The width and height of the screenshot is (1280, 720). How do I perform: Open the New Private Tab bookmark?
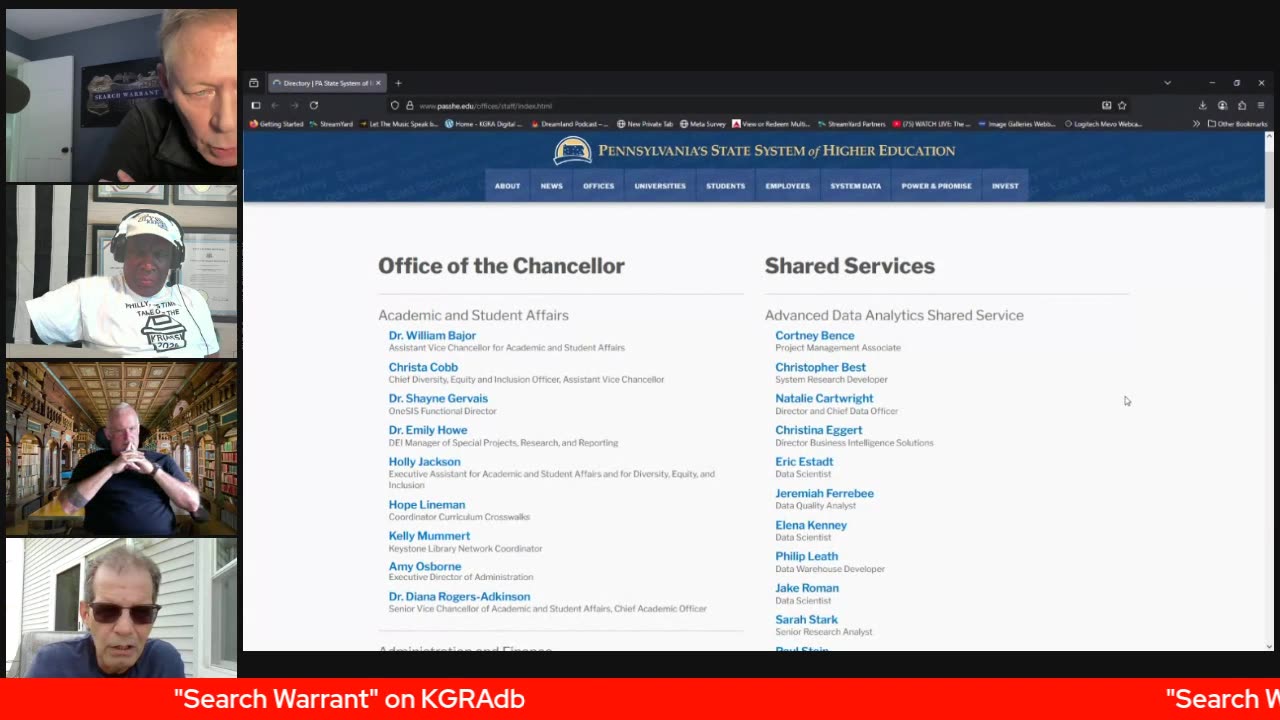coord(645,124)
